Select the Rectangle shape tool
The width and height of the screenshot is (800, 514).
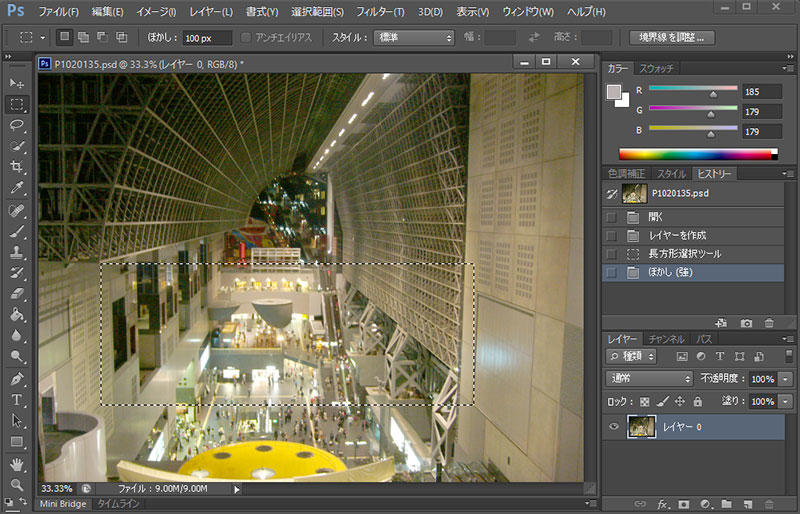17,442
